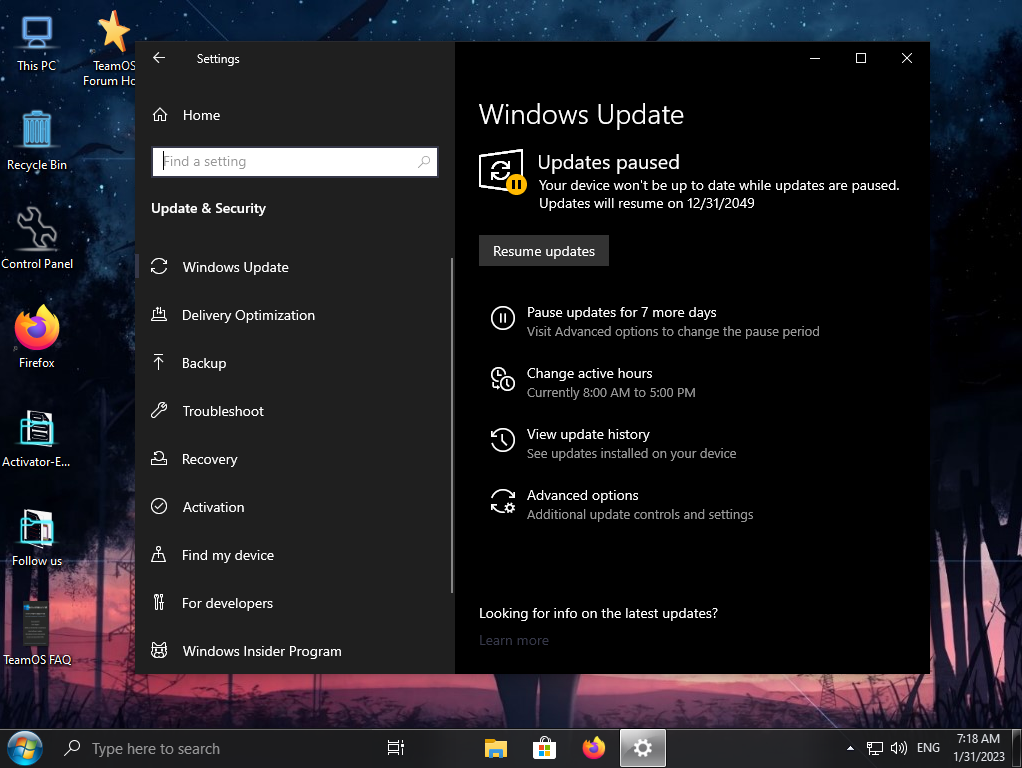
Task: Open Delivery Optimization settings
Action: coord(293,316)
